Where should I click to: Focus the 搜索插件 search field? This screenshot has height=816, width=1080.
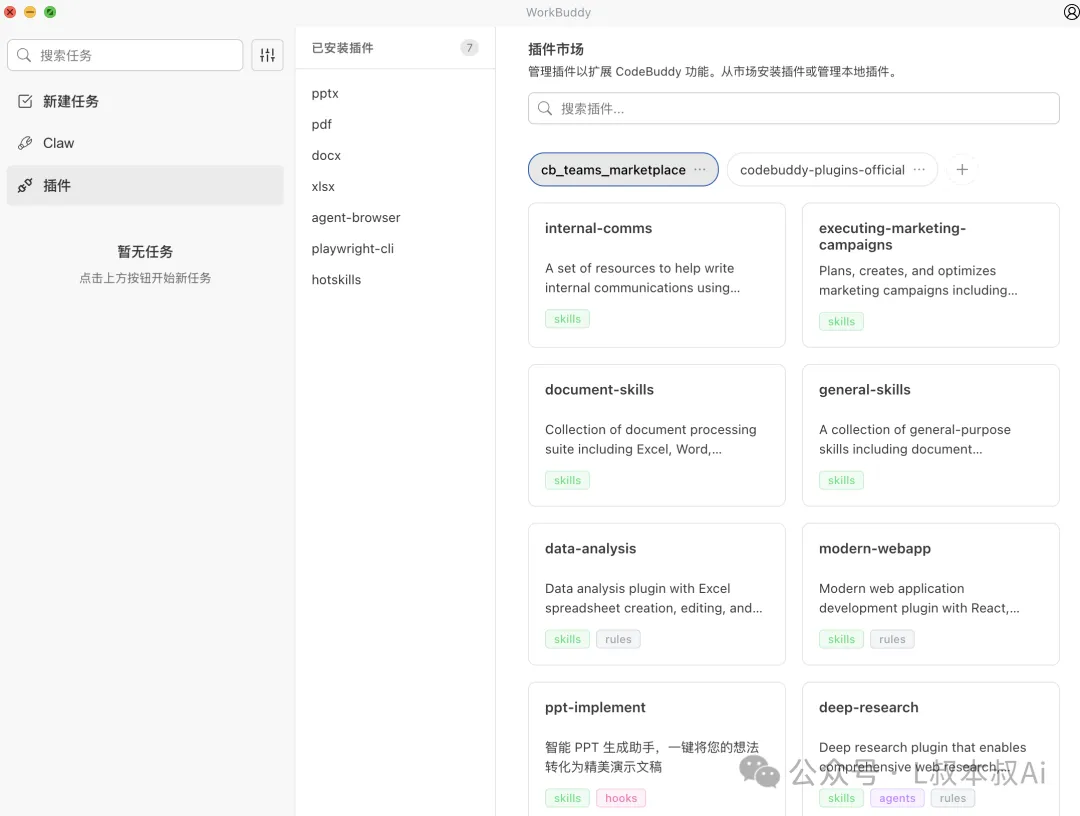[793, 108]
